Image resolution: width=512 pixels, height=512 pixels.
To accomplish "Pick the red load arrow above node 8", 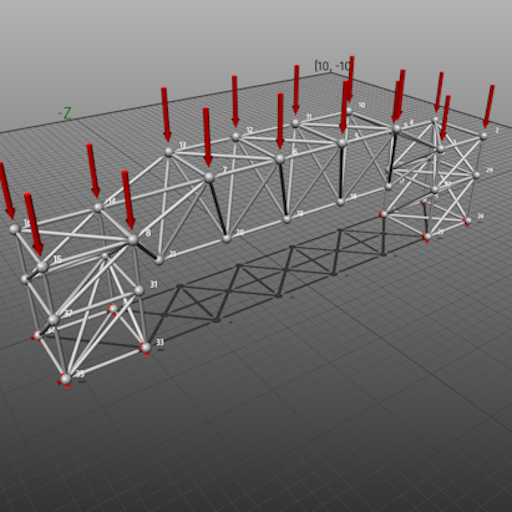I will (x=128, y=200).
